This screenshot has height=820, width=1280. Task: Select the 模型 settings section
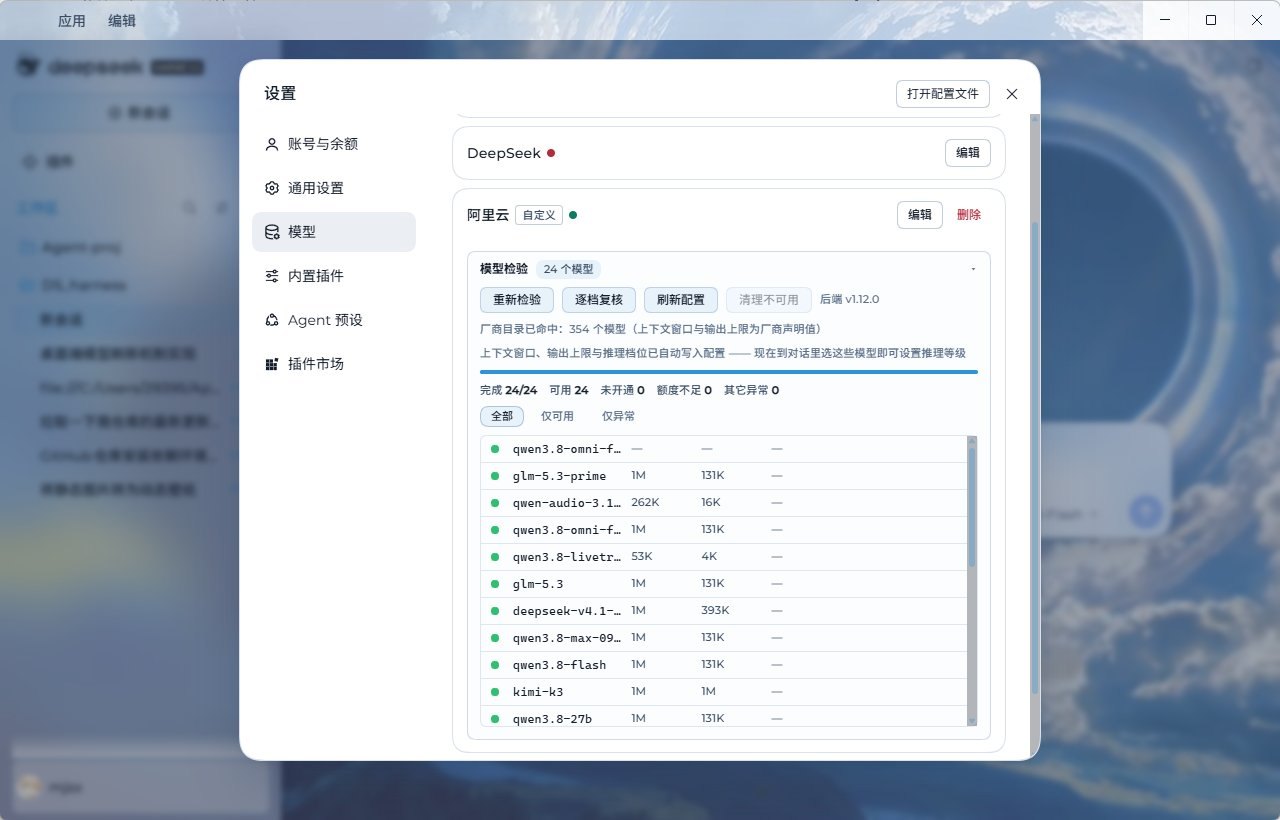pos(334,232)
